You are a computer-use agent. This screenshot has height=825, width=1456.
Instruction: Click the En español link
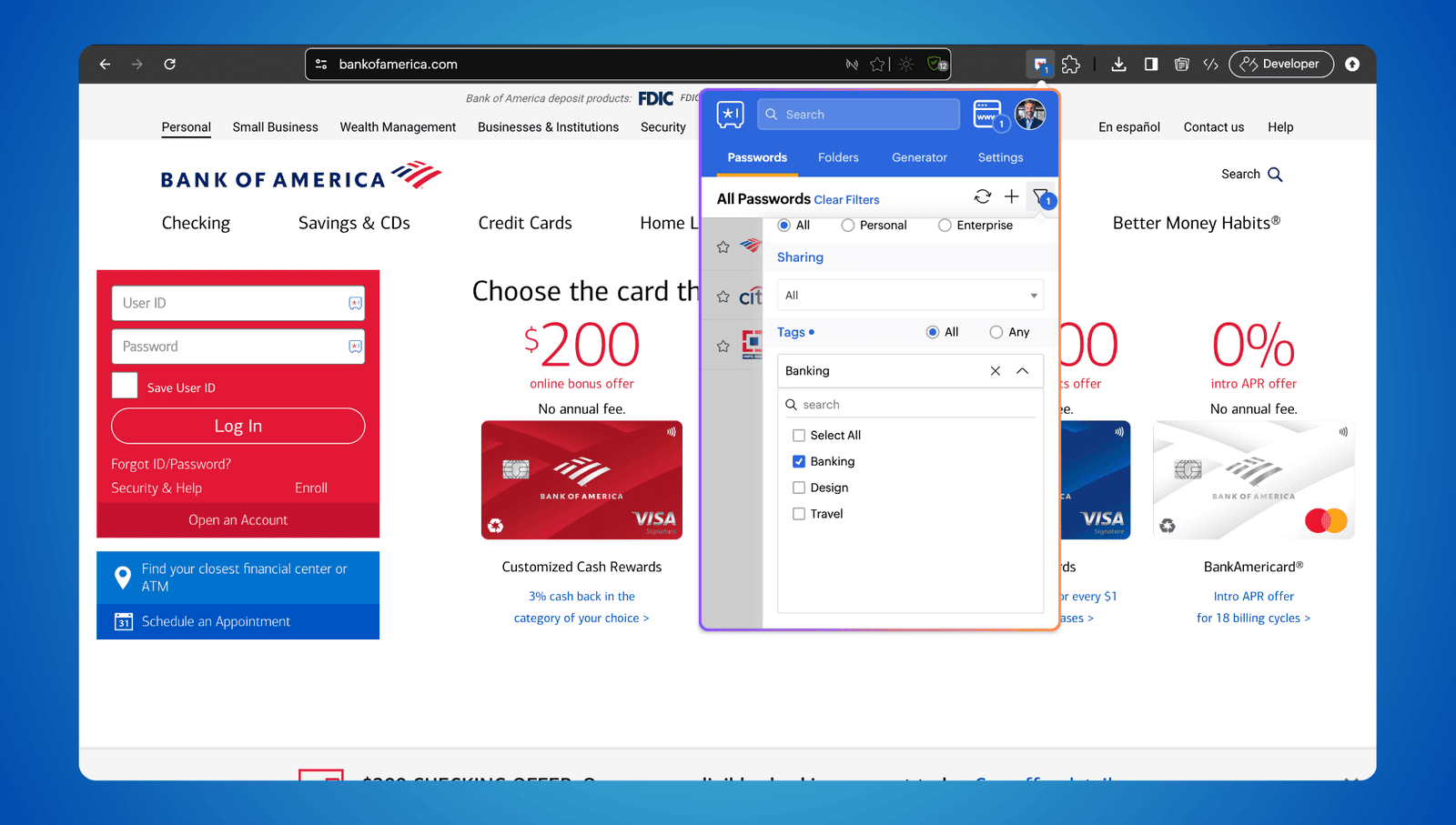(1128, 127)
